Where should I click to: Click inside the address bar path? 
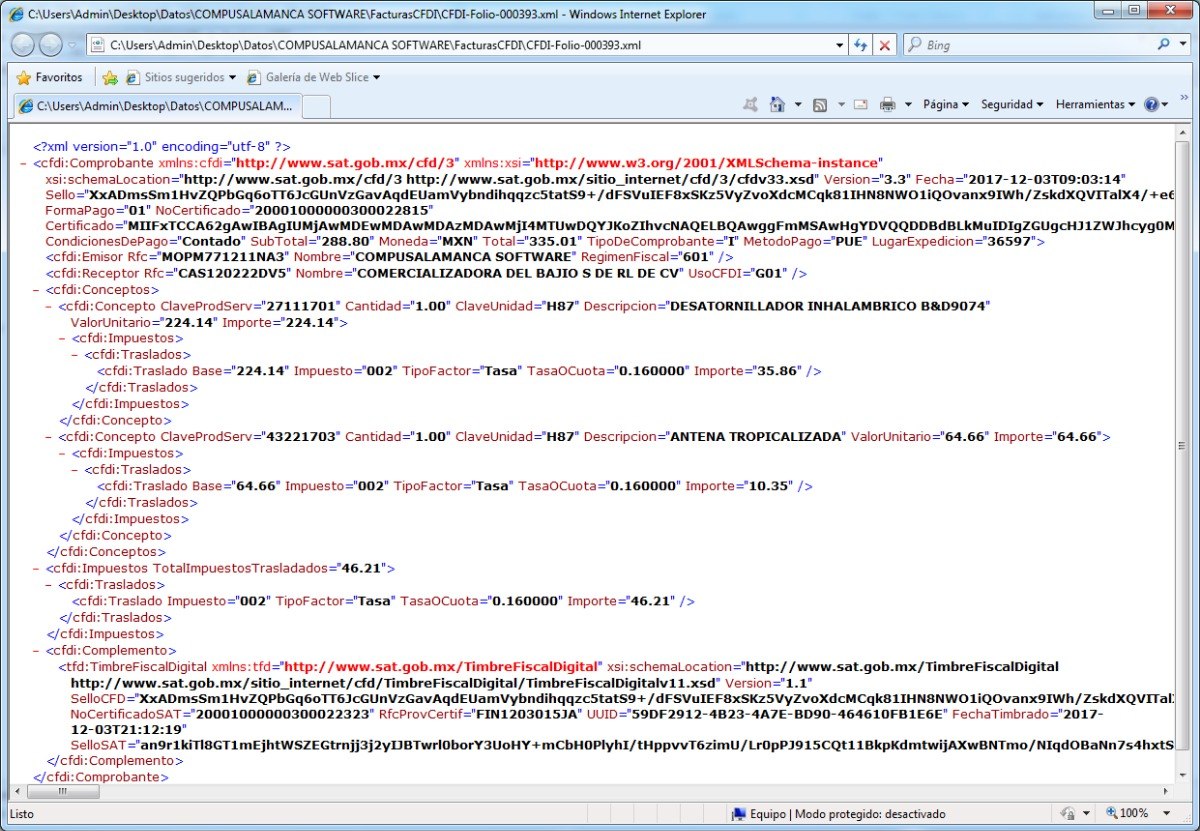pos(460,45)
